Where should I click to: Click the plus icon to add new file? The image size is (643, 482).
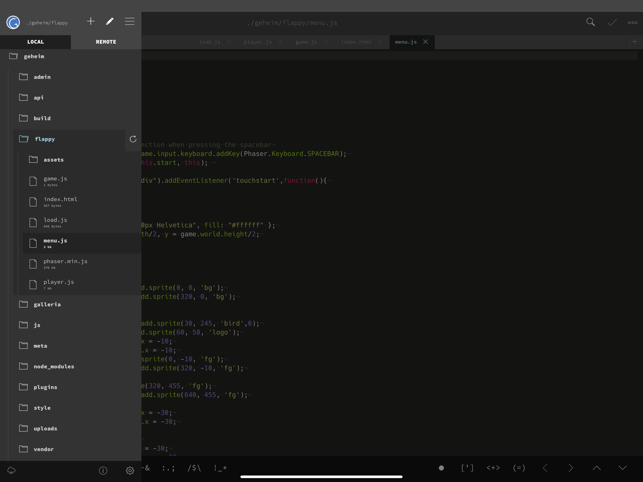click(91, 21)
